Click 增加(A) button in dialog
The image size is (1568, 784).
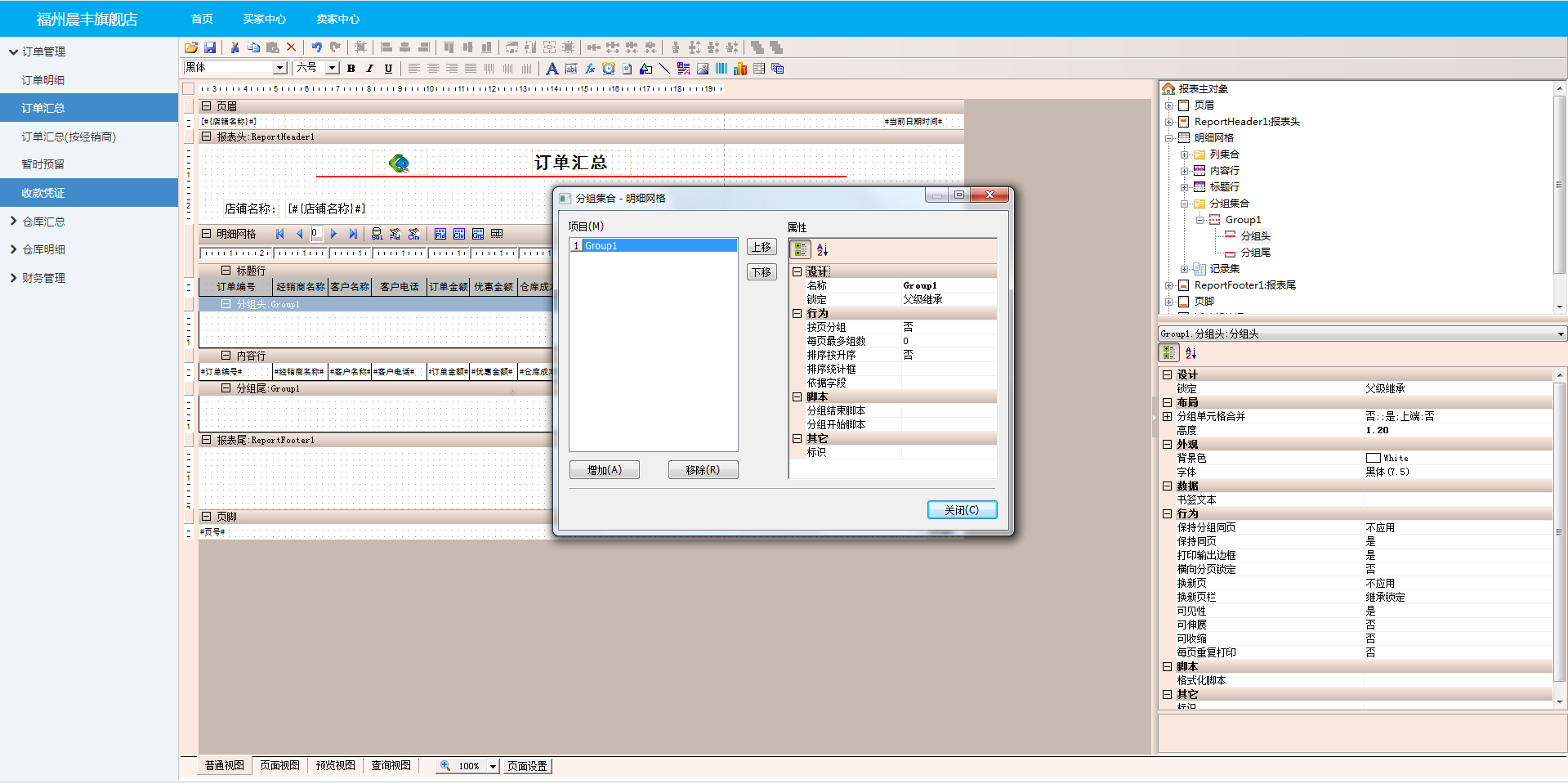[605, 470]
